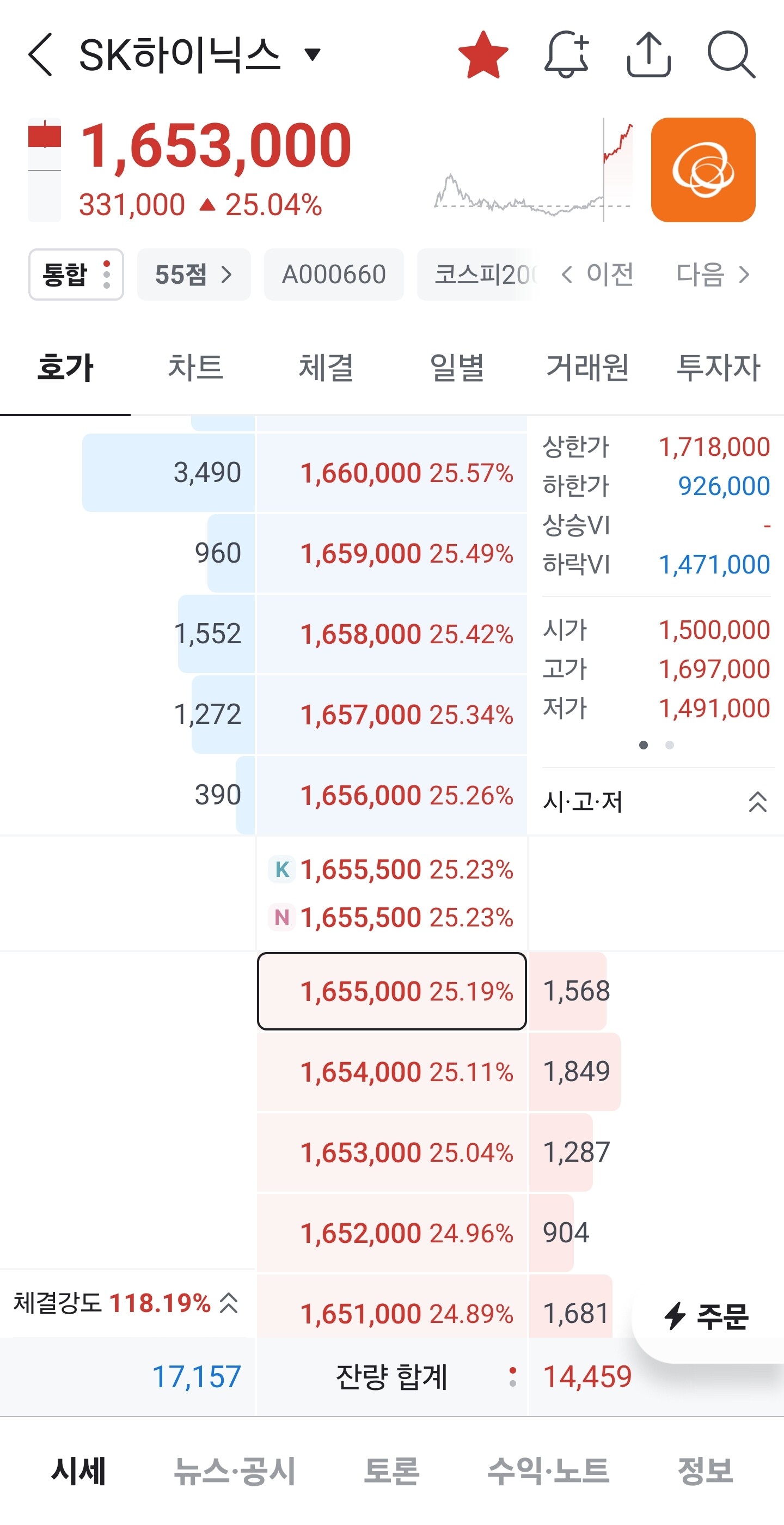Image resolution: width=784 pixels, height=1525 pixels.
Task: Open the mini price chart thumbnail
Action: point(533,170)
